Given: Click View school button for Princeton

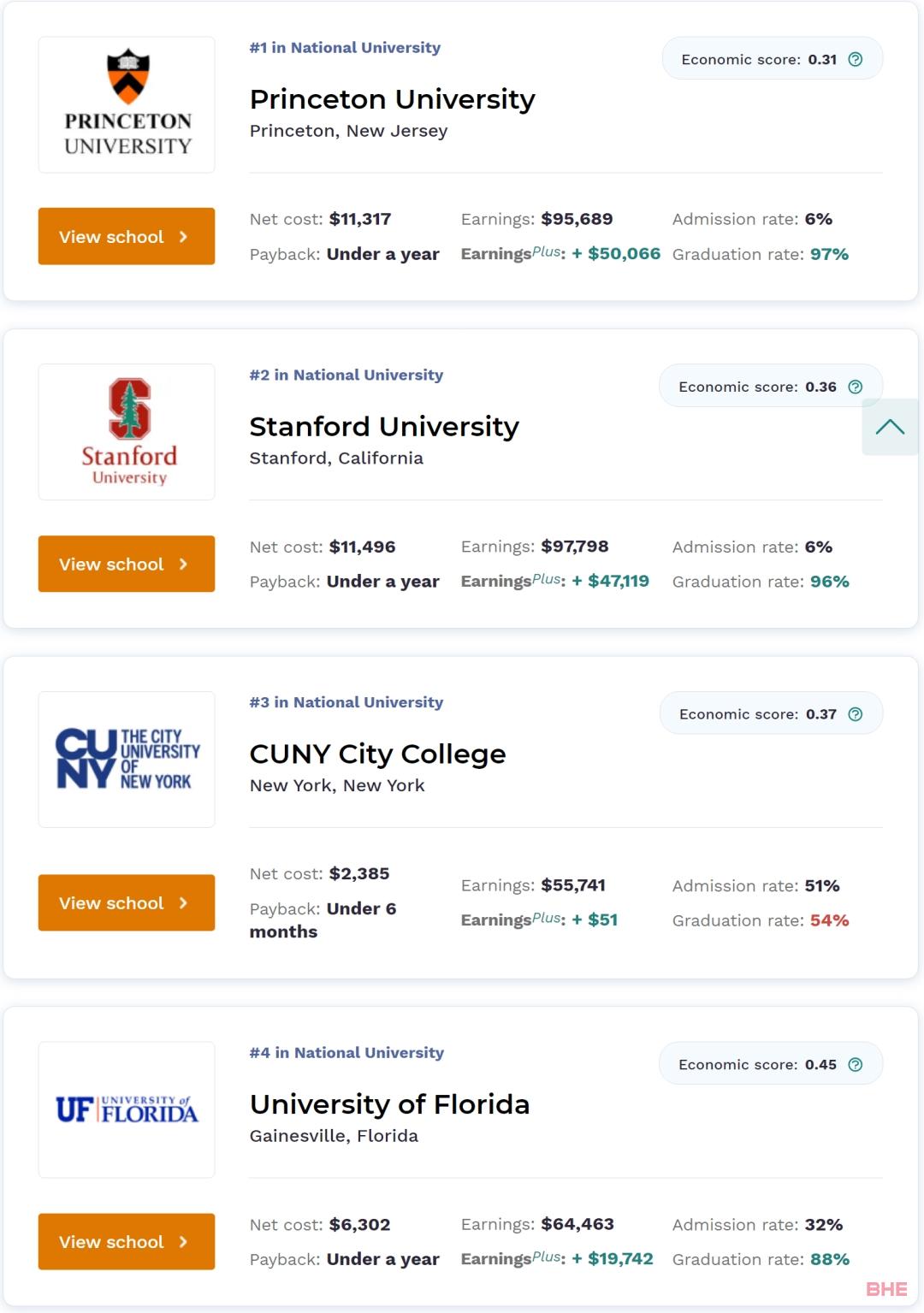Looking at the screenshot, I should (x=127, y=236).
